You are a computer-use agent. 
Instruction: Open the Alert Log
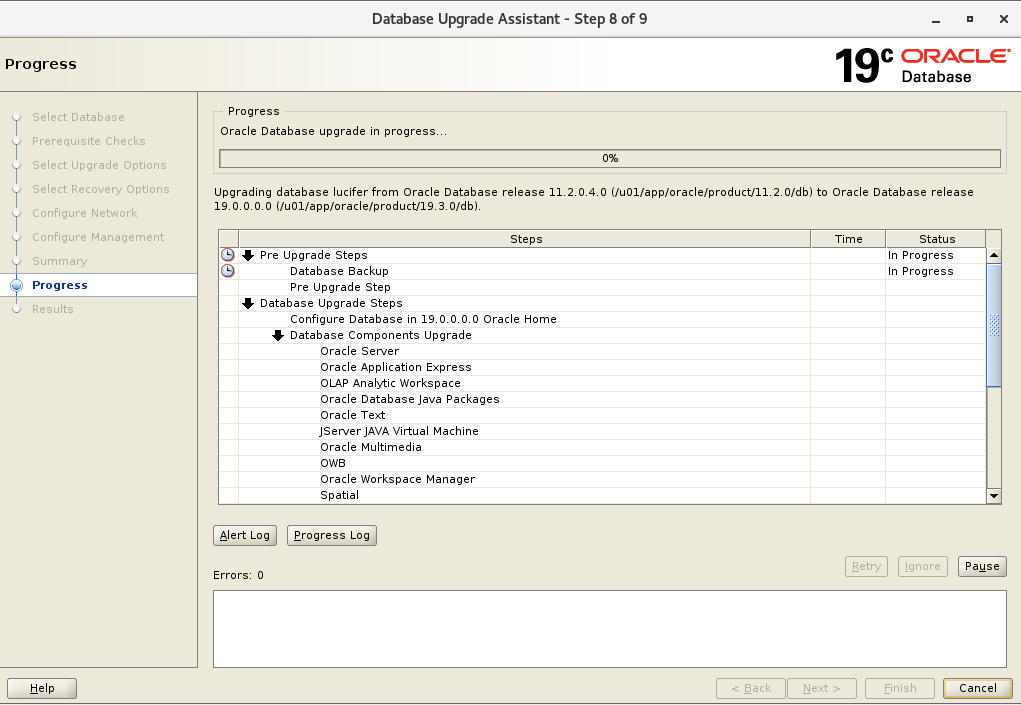point(245,535)
